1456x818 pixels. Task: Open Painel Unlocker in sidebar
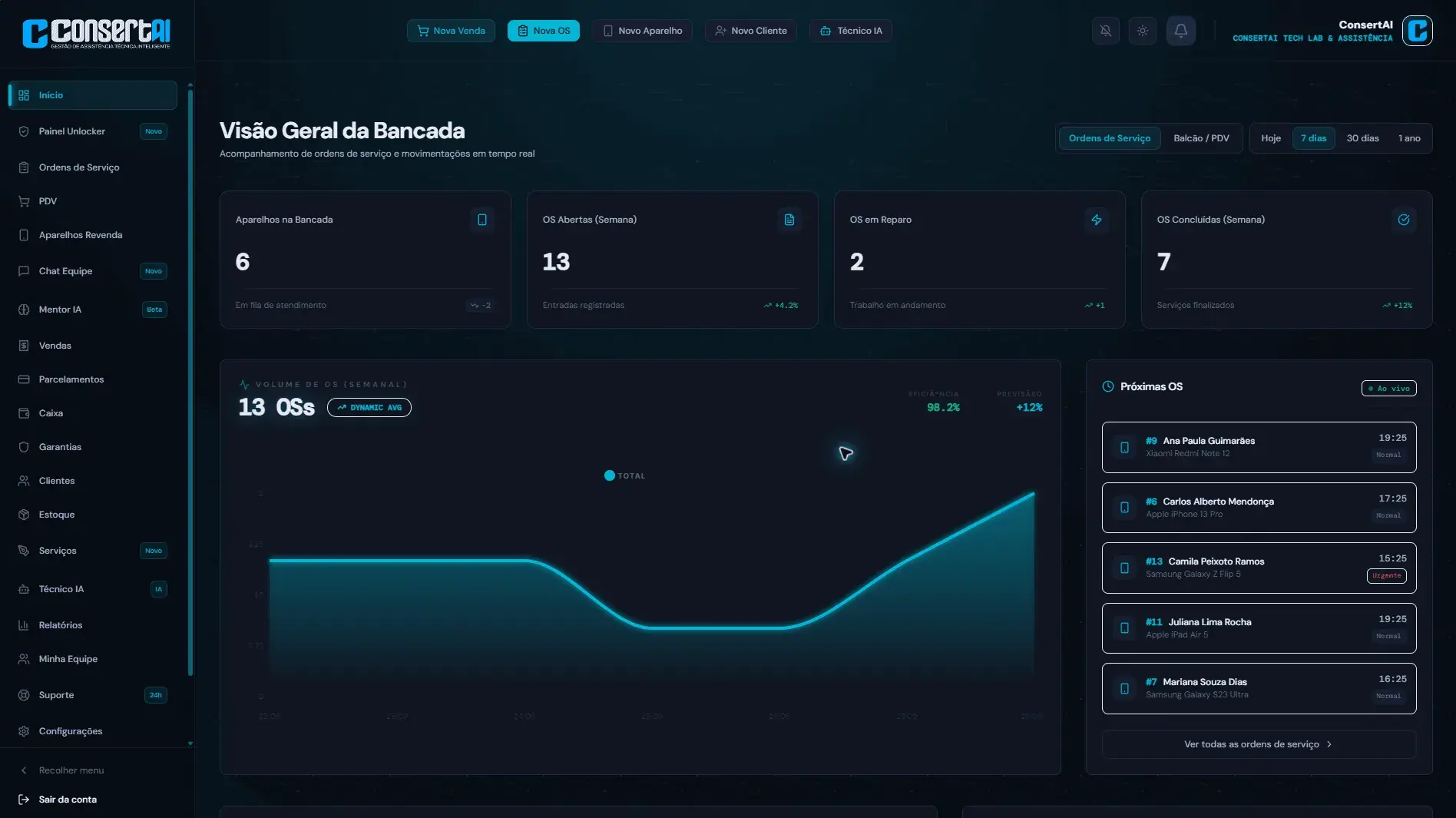pos(92,131)
